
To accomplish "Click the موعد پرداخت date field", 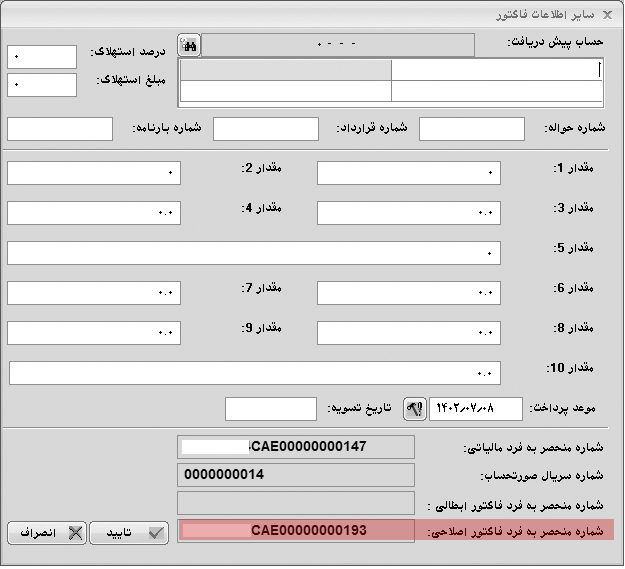I will (476, 408).
